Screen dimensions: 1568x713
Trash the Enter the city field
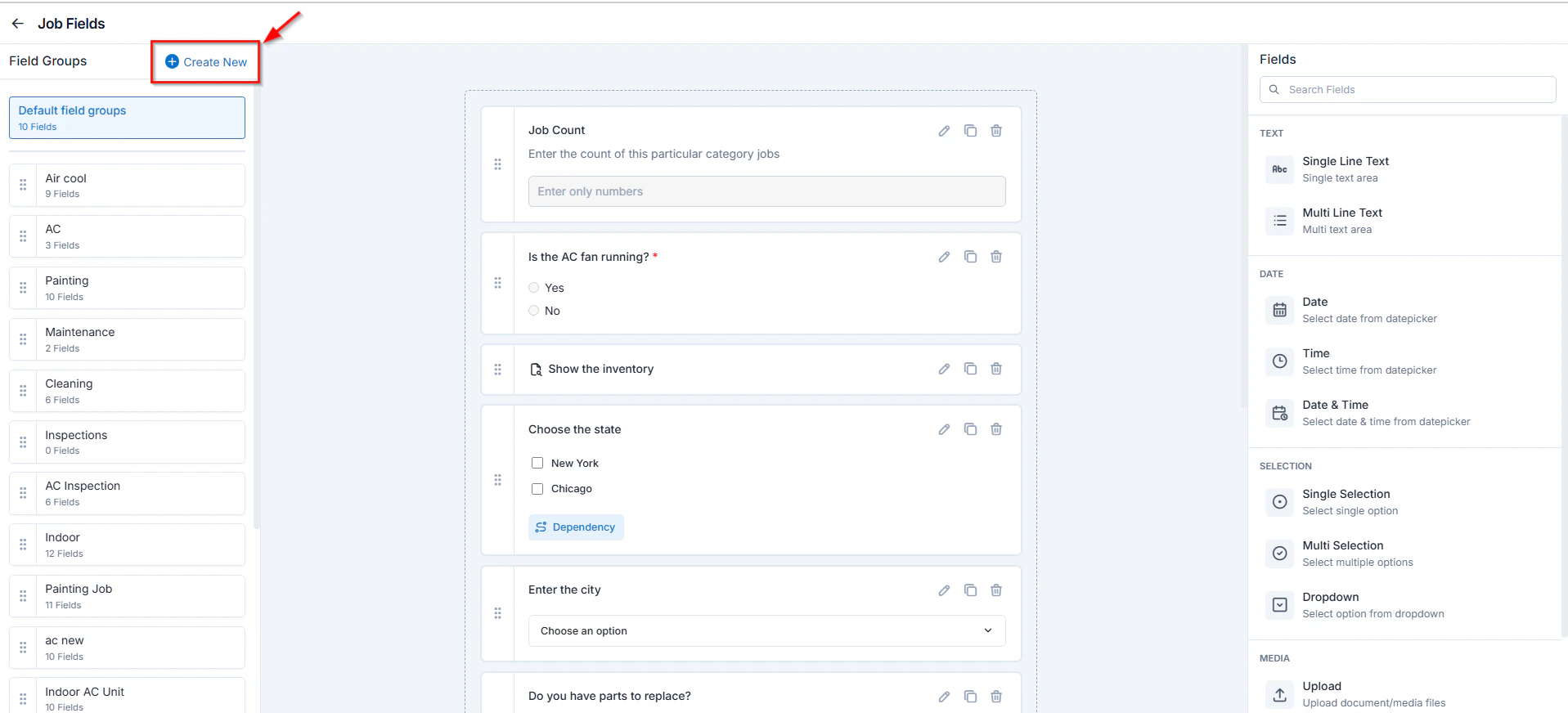pos(996,590)
